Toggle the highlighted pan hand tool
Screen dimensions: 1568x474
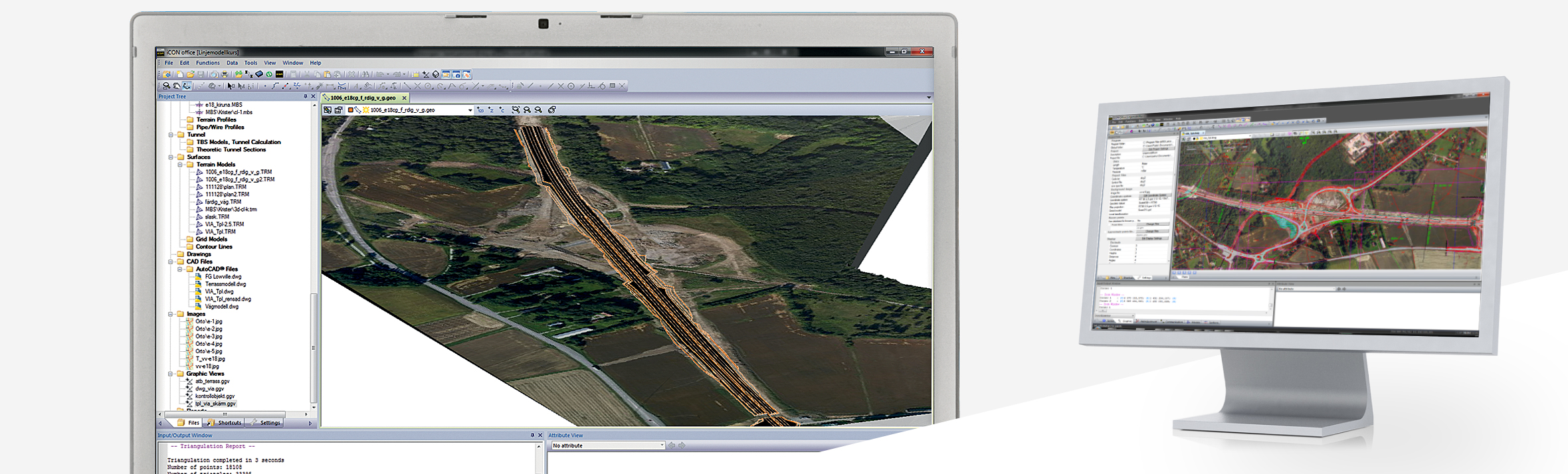(187, 86)
